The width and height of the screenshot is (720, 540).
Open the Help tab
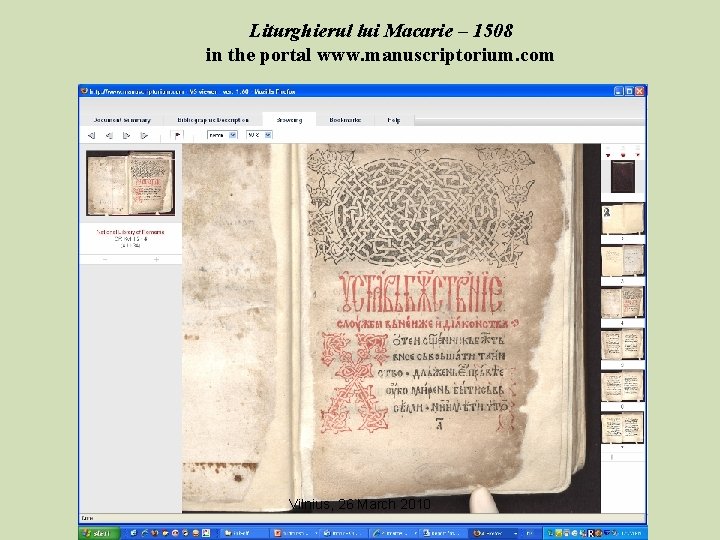point(394,120)
